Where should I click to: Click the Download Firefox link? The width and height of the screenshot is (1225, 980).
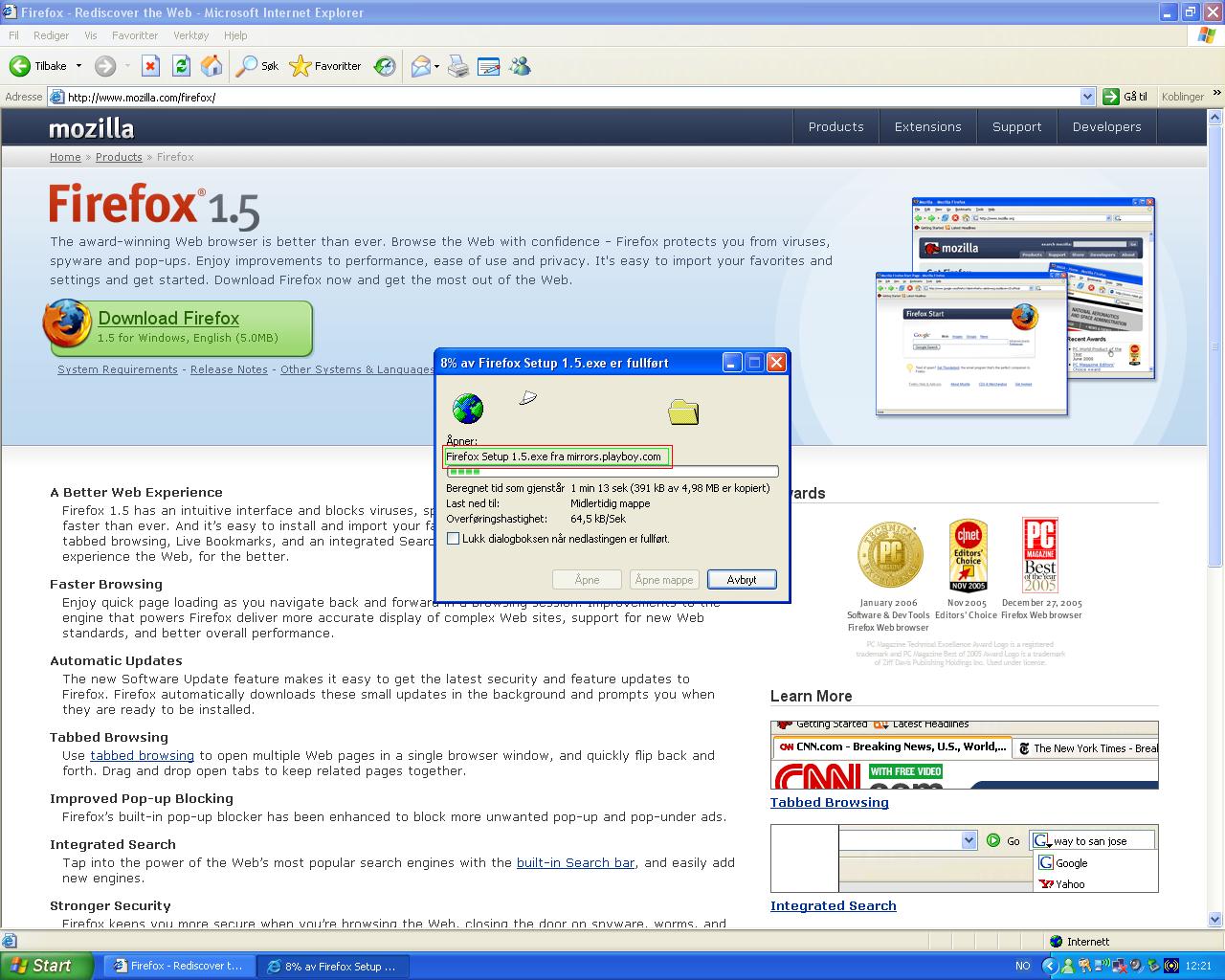tap(168, 318)
